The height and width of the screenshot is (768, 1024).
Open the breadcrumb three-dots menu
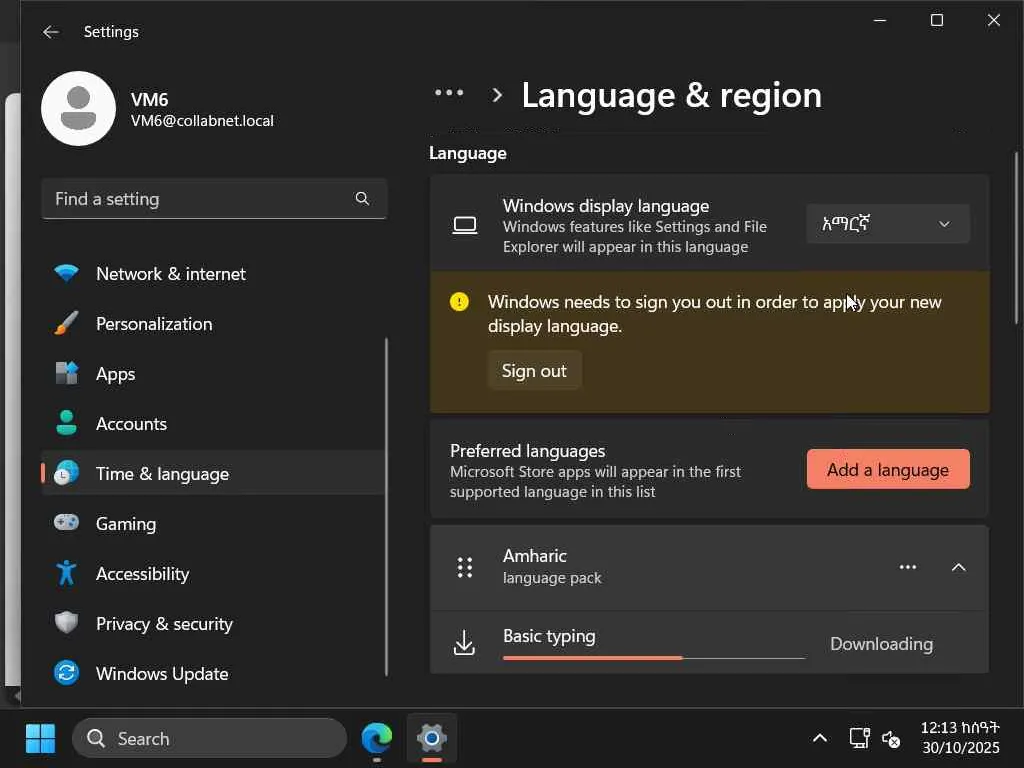449,93
